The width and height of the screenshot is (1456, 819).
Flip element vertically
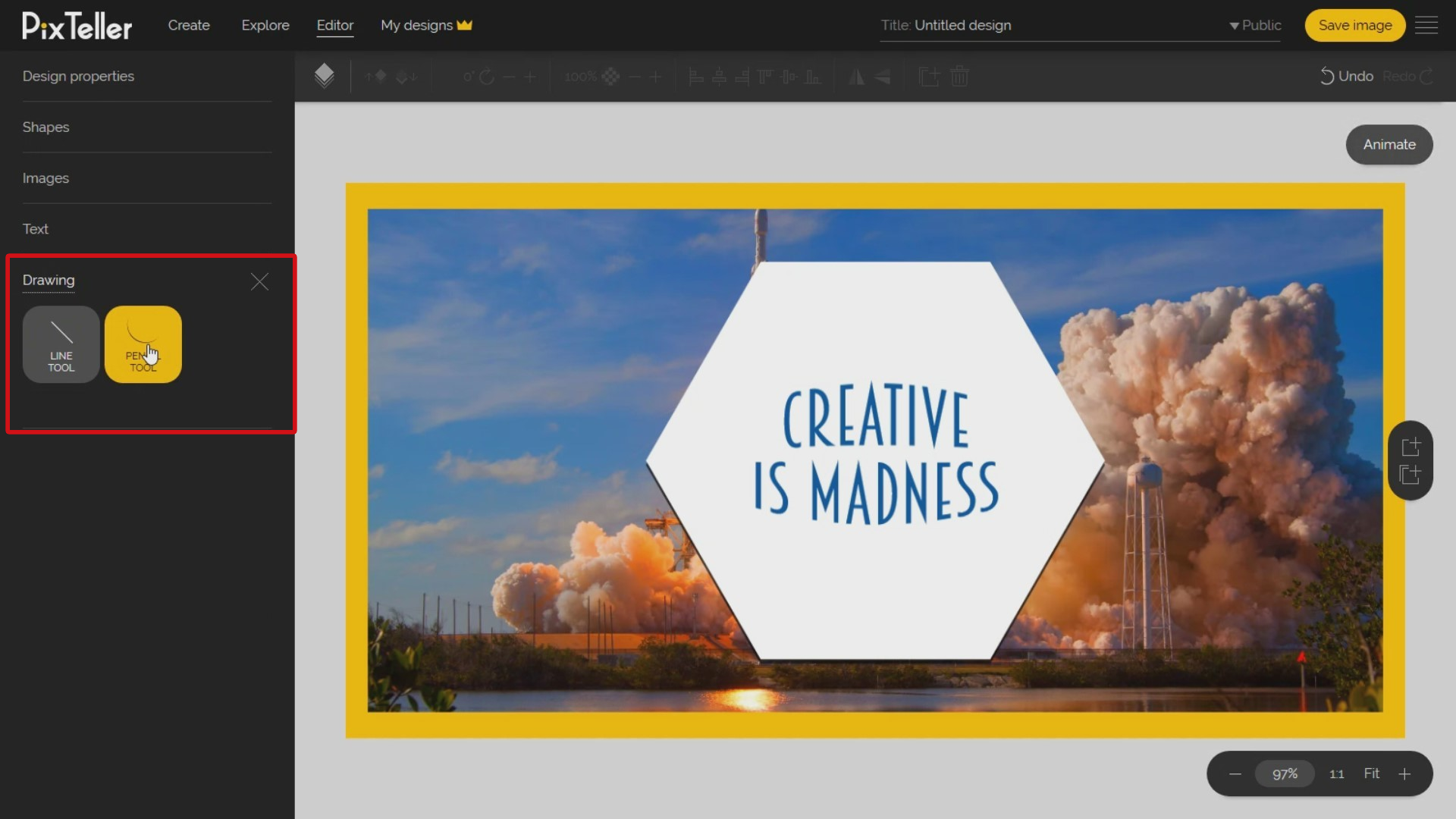[x=882, y=77]
